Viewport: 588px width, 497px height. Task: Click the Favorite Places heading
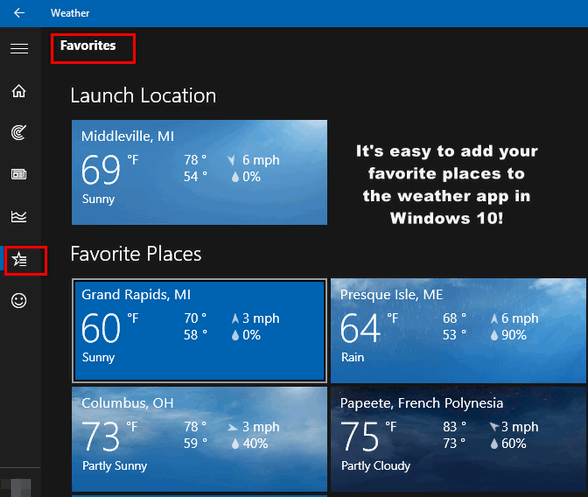(136, 254)
